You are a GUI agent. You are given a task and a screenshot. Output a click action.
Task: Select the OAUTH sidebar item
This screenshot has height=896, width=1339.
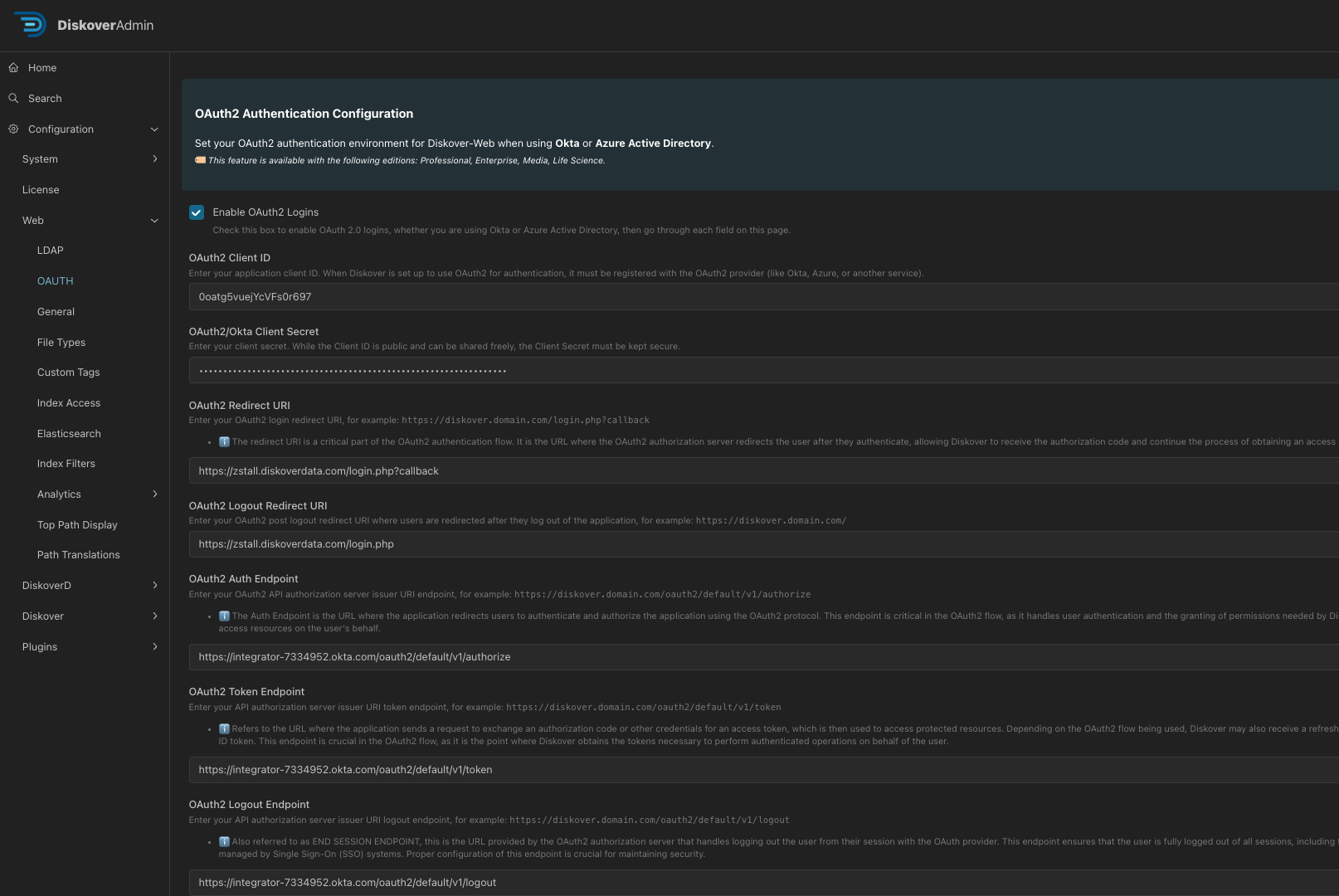point(56,281)
